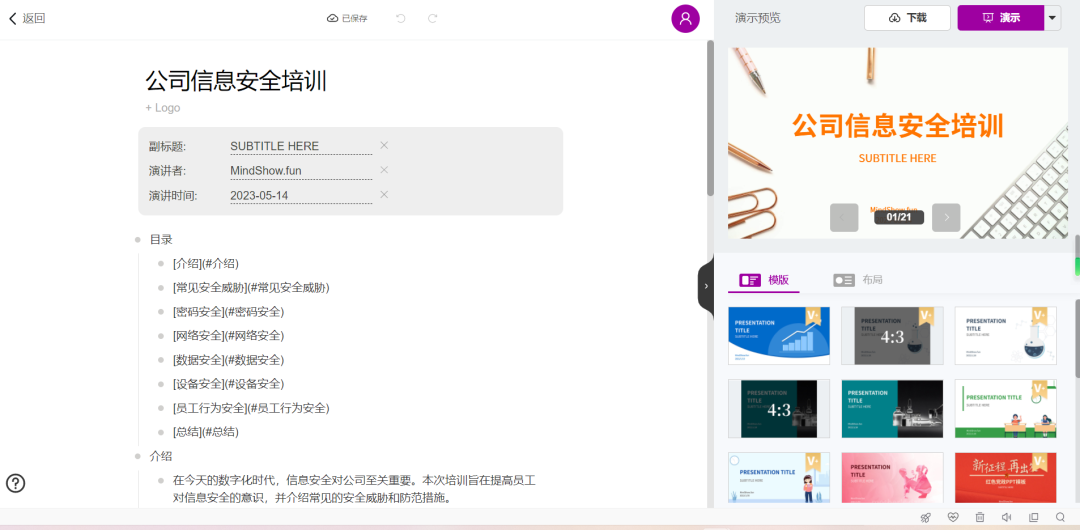
Task: Click the [数据安全] outline item
Action: (x=229, y=360)
